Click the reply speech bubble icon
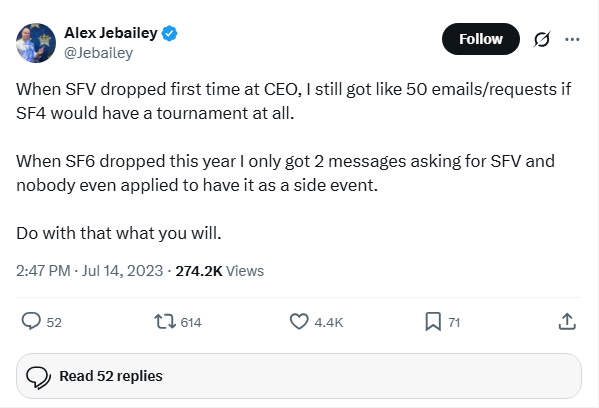The height and width of the screenshot is (408, 599). (x=31, y=321)
